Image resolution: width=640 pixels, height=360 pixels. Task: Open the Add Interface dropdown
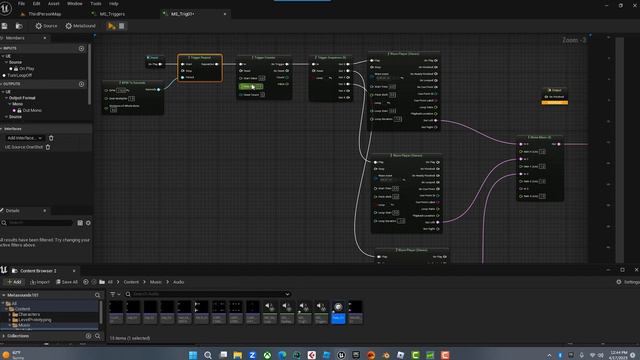point(24,138)
